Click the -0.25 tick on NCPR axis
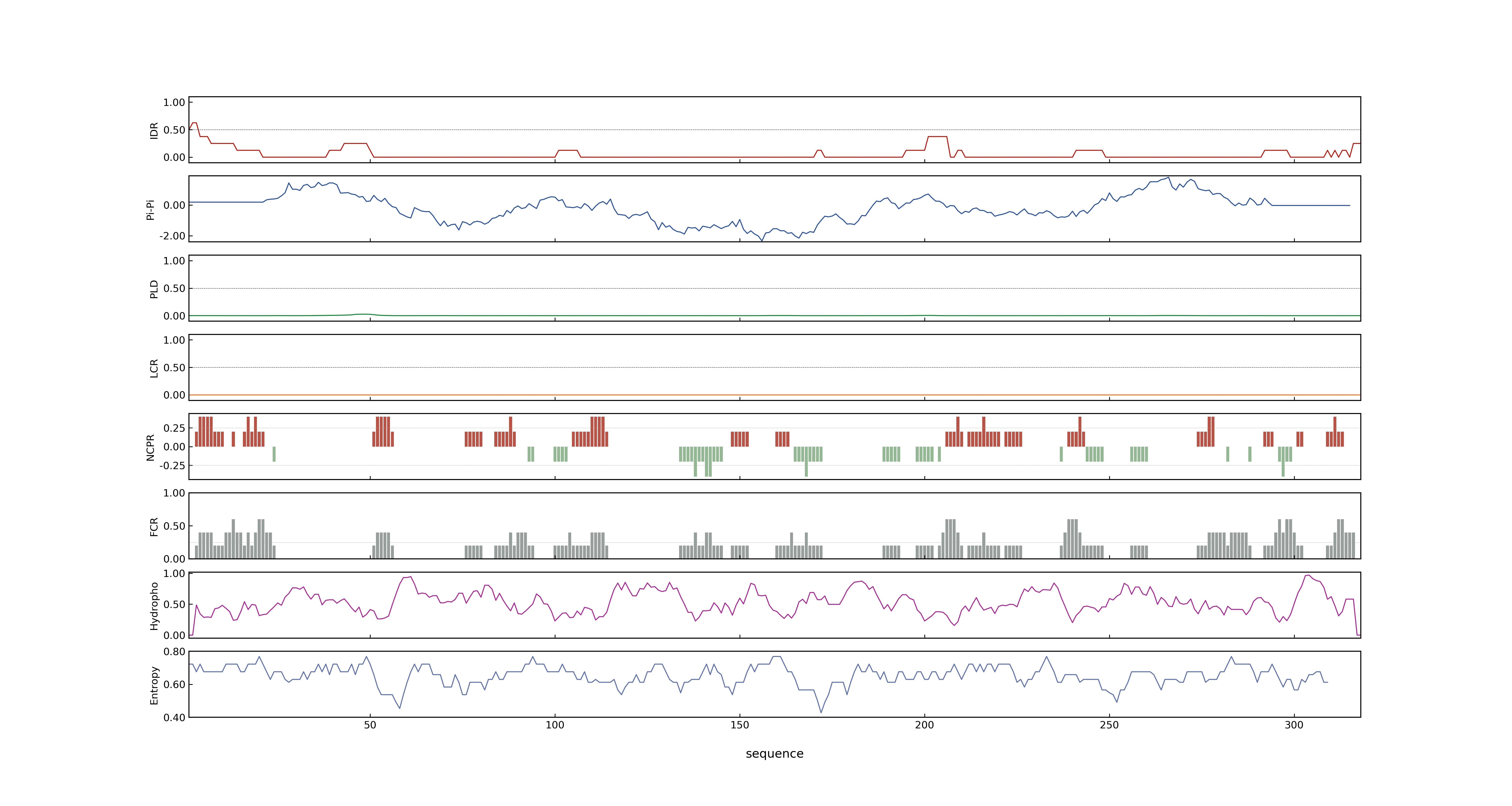 172,466
